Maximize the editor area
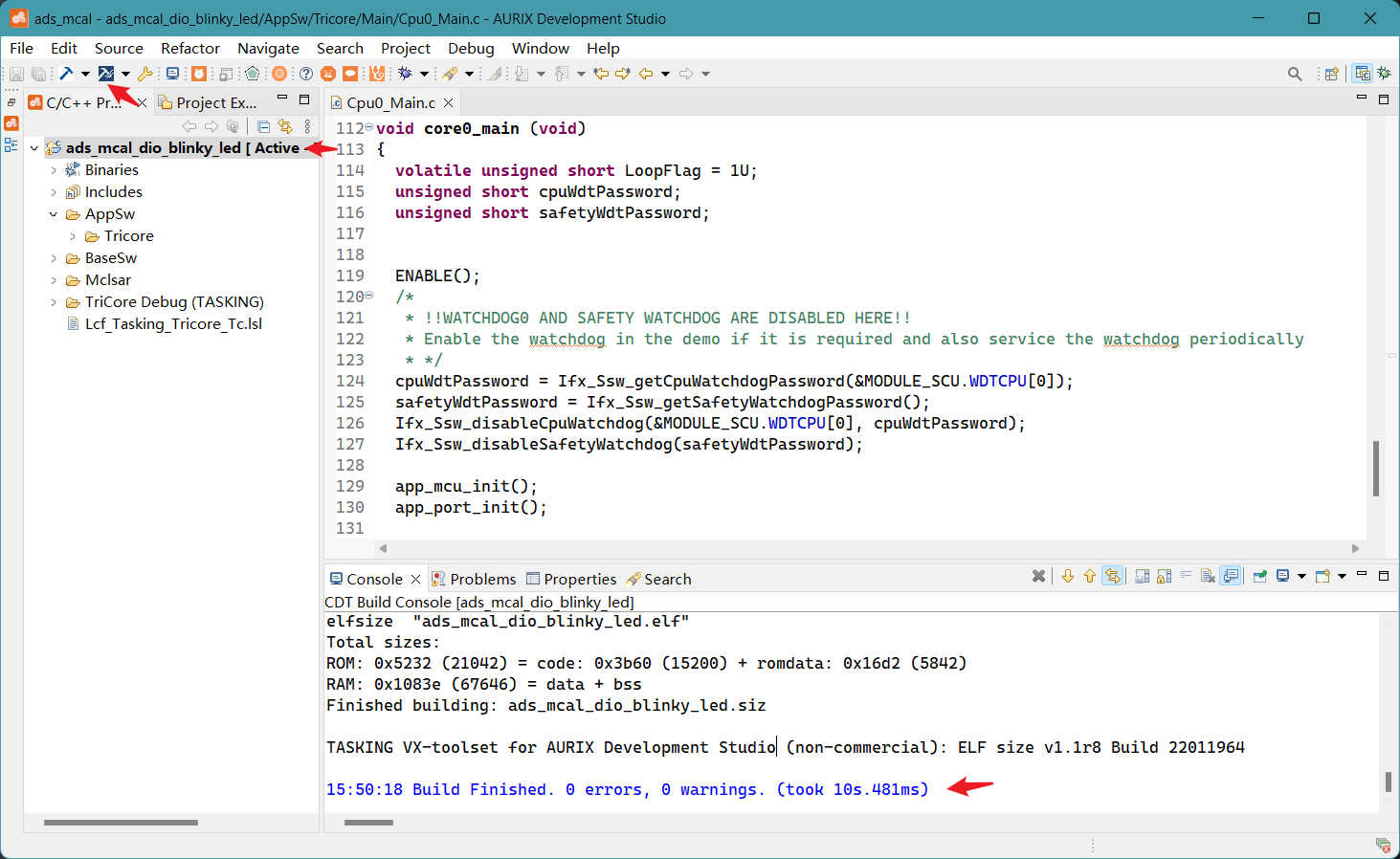Screen dimensions: 1400x859 [x=1384, y=99]
